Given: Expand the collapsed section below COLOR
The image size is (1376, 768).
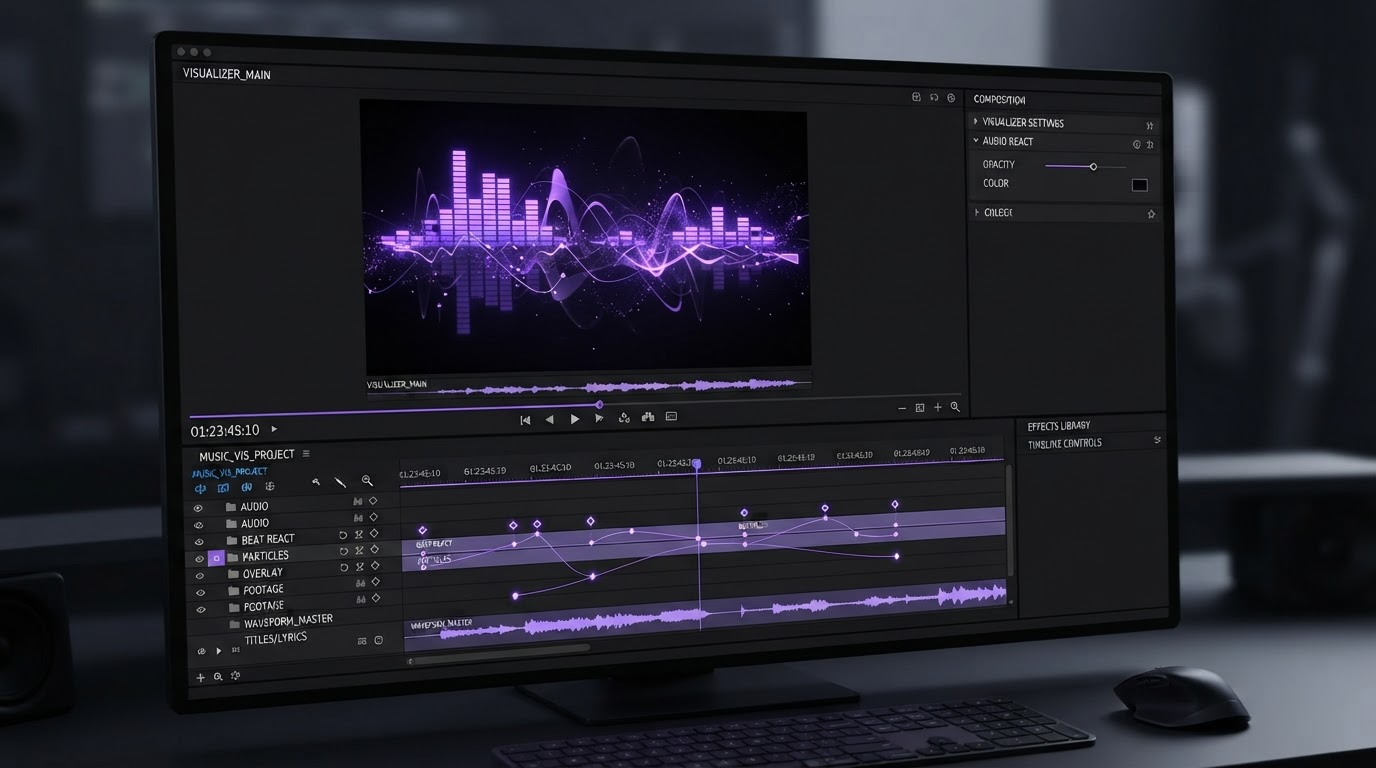Looking at the screenshot, I should (977, 212).
